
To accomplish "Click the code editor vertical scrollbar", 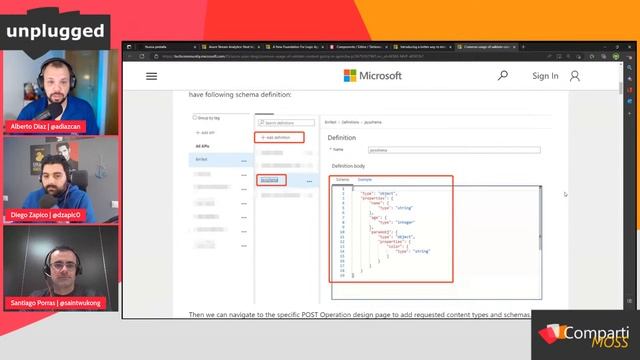I will point(540,218).
